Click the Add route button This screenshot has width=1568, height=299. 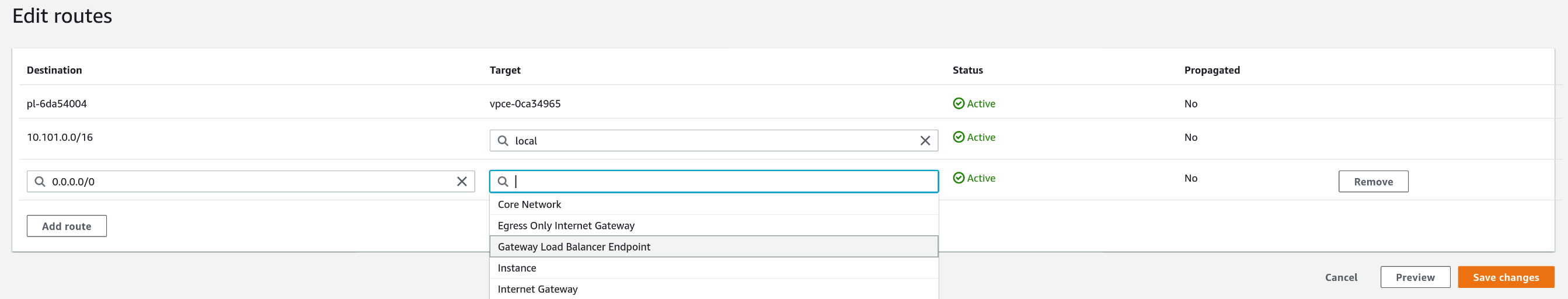(x=67, y=226)
